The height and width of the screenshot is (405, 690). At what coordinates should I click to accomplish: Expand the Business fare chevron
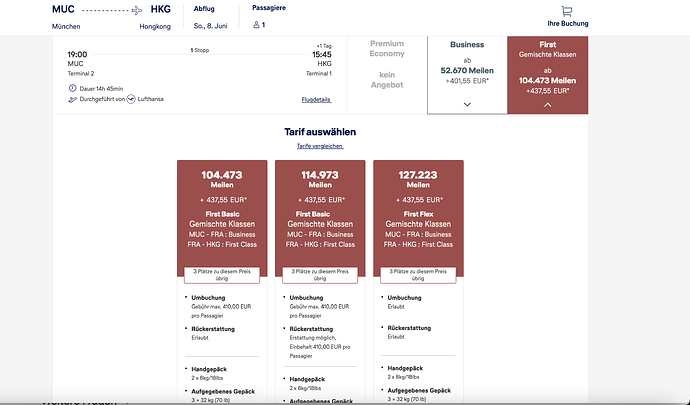467,104
